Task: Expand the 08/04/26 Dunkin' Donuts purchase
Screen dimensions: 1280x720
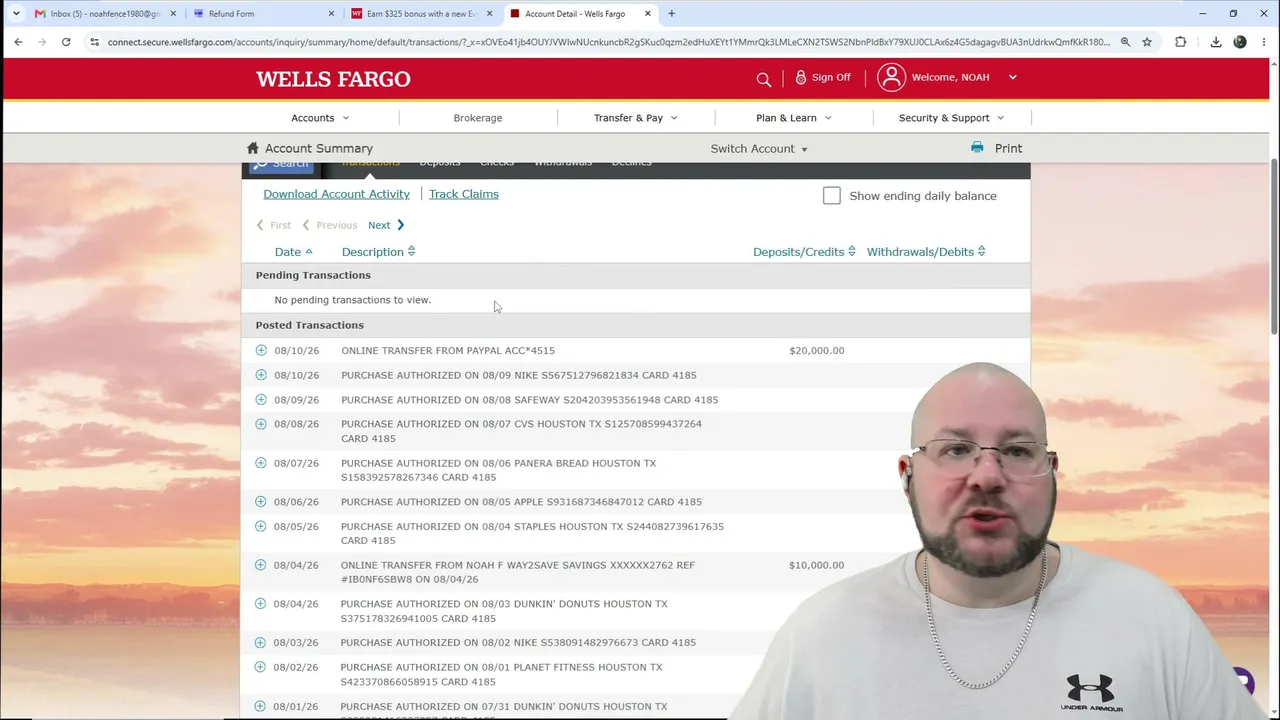Action: (261, 603)
